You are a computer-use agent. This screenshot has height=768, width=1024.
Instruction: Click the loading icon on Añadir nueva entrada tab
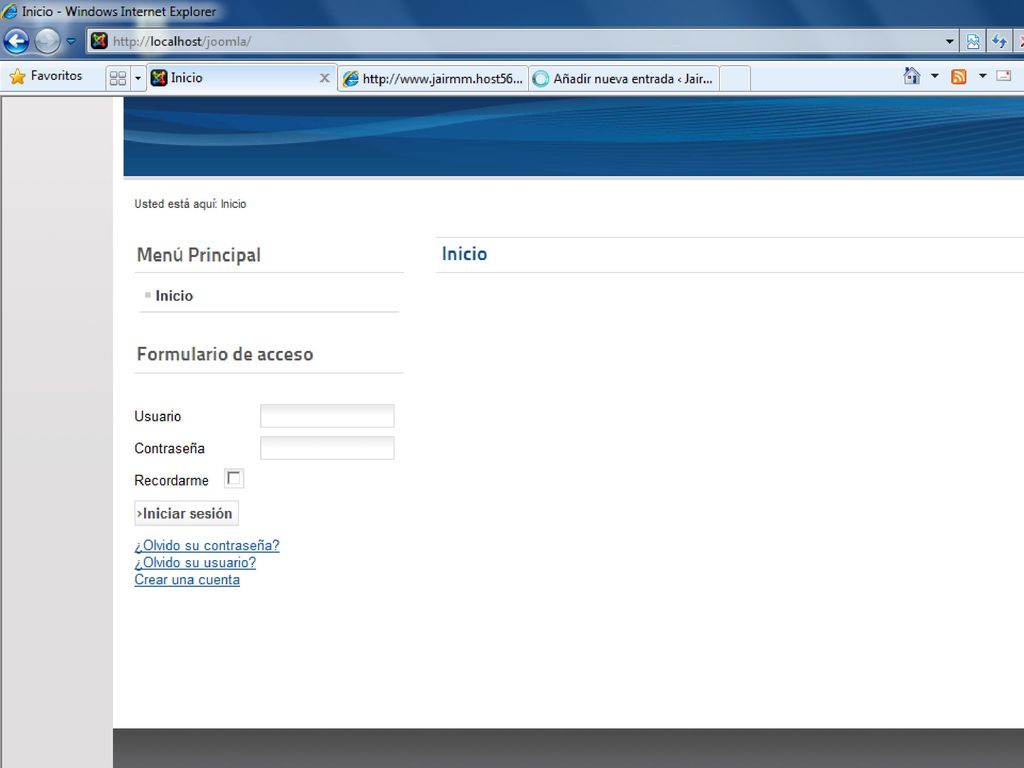pyautogui.click(x=541, y=79)
